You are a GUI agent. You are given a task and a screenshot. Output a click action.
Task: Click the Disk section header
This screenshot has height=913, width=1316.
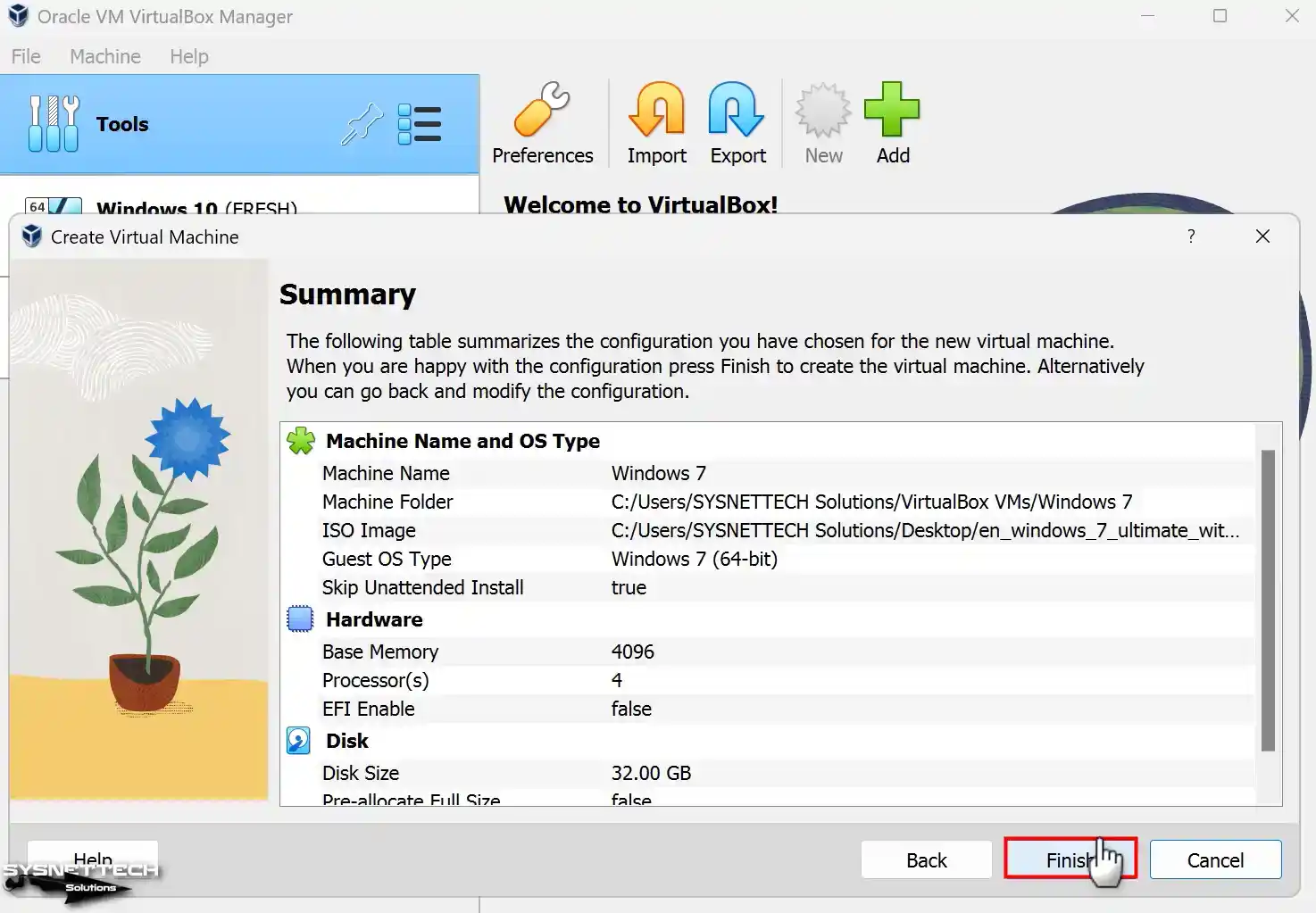pos(346,741)
